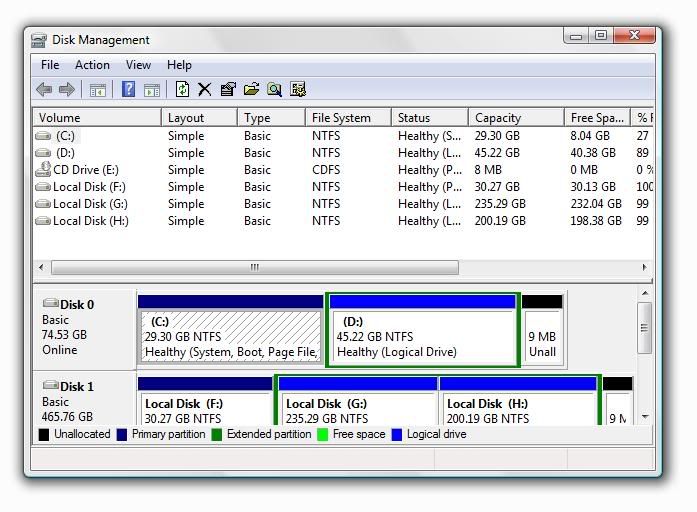Open the View menu

[138, 65]
